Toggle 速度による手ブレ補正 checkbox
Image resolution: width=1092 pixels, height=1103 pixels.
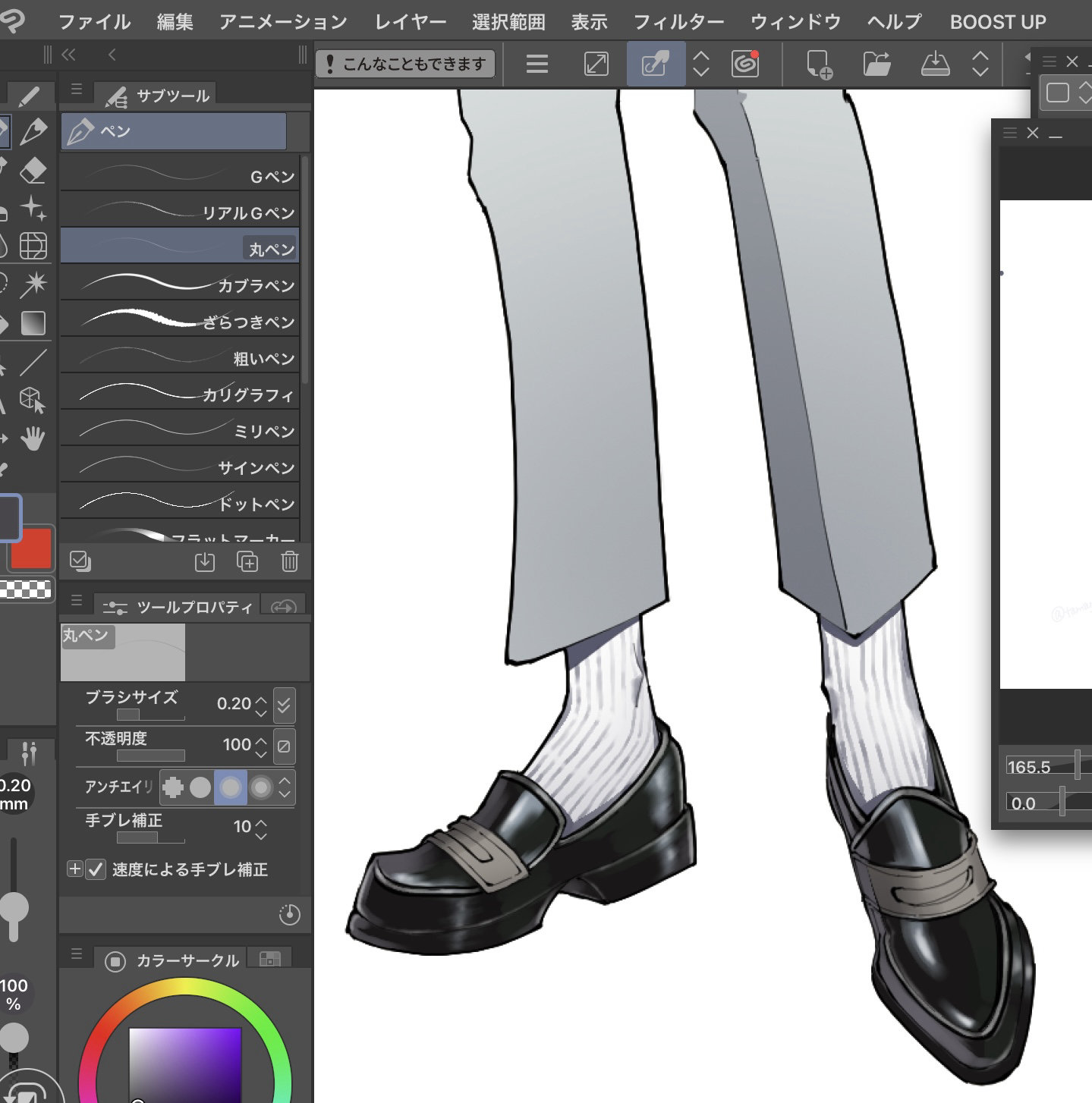[96, 869]
